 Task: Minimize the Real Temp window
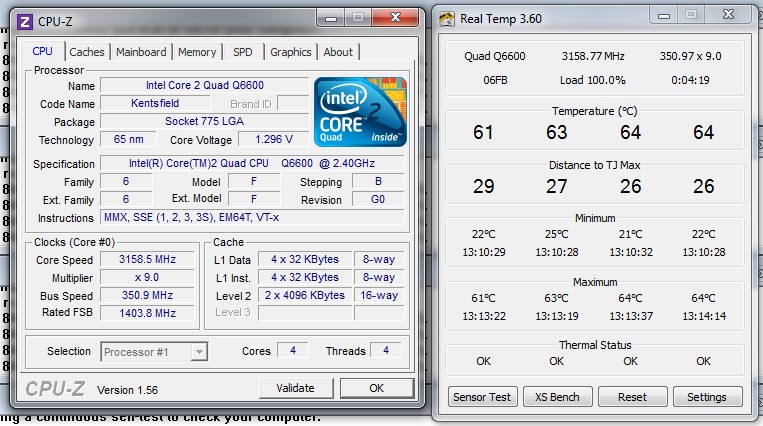click(664, 15)
